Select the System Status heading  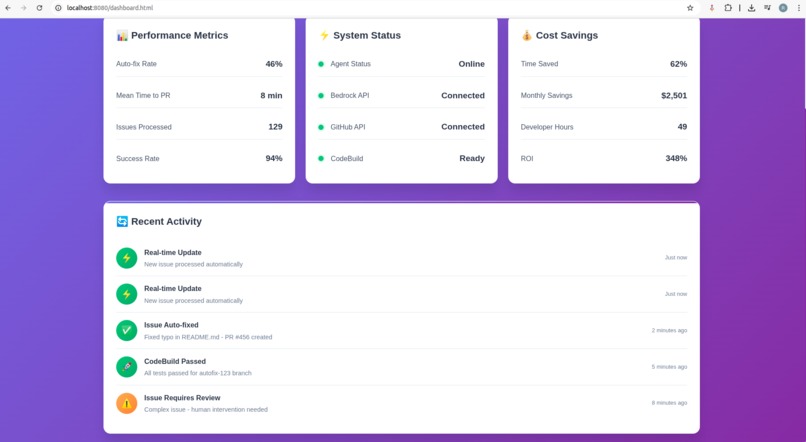click(367, 35)
